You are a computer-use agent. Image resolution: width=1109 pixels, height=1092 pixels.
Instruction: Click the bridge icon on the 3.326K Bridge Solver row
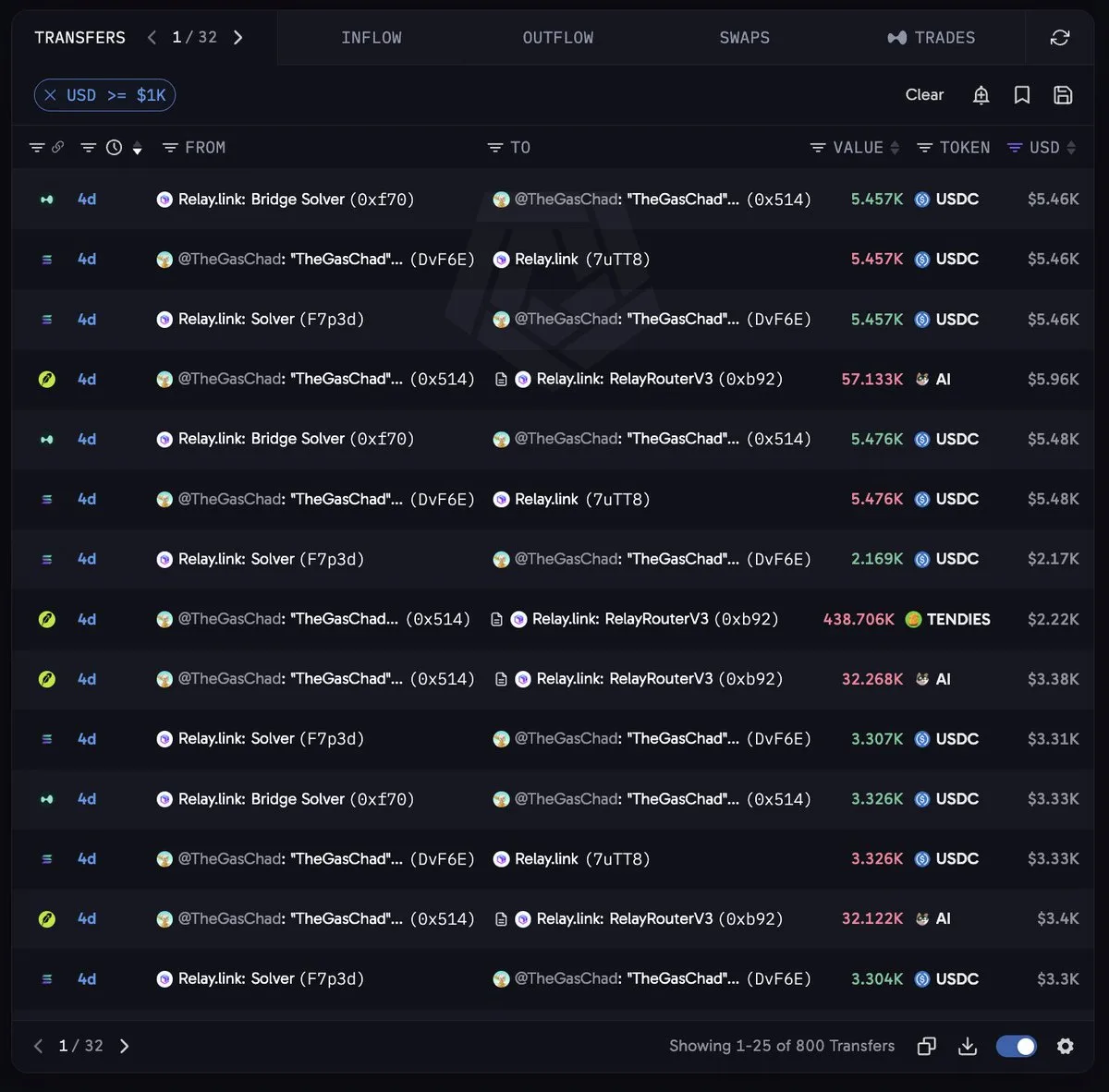(x=47, y=799)
